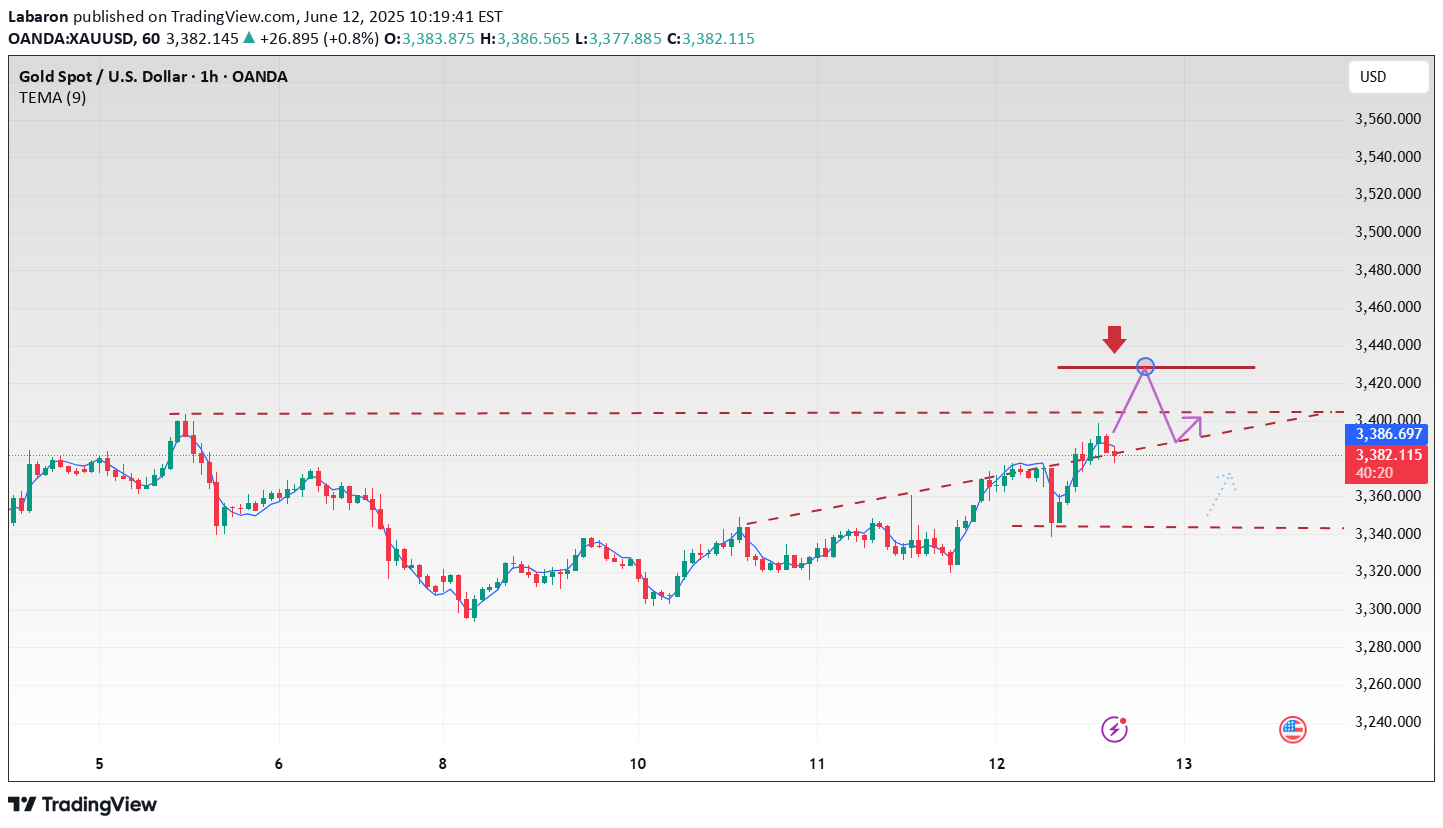The image size is (1443, 828).
Task: Click the red down arrow marker
Action: pyautogui.click(x=1114, y=339)
